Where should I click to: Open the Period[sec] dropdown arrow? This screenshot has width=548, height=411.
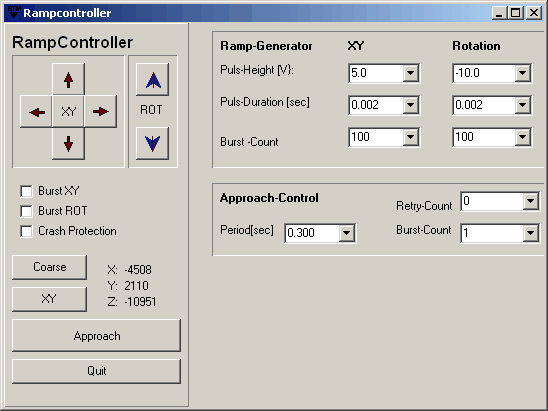(x=347, y=233)
